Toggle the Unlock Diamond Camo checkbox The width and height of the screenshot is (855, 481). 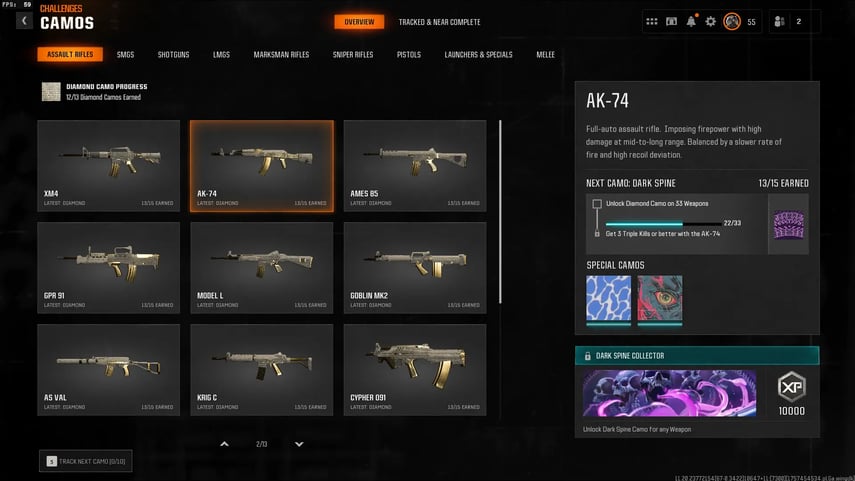point(597,203)
